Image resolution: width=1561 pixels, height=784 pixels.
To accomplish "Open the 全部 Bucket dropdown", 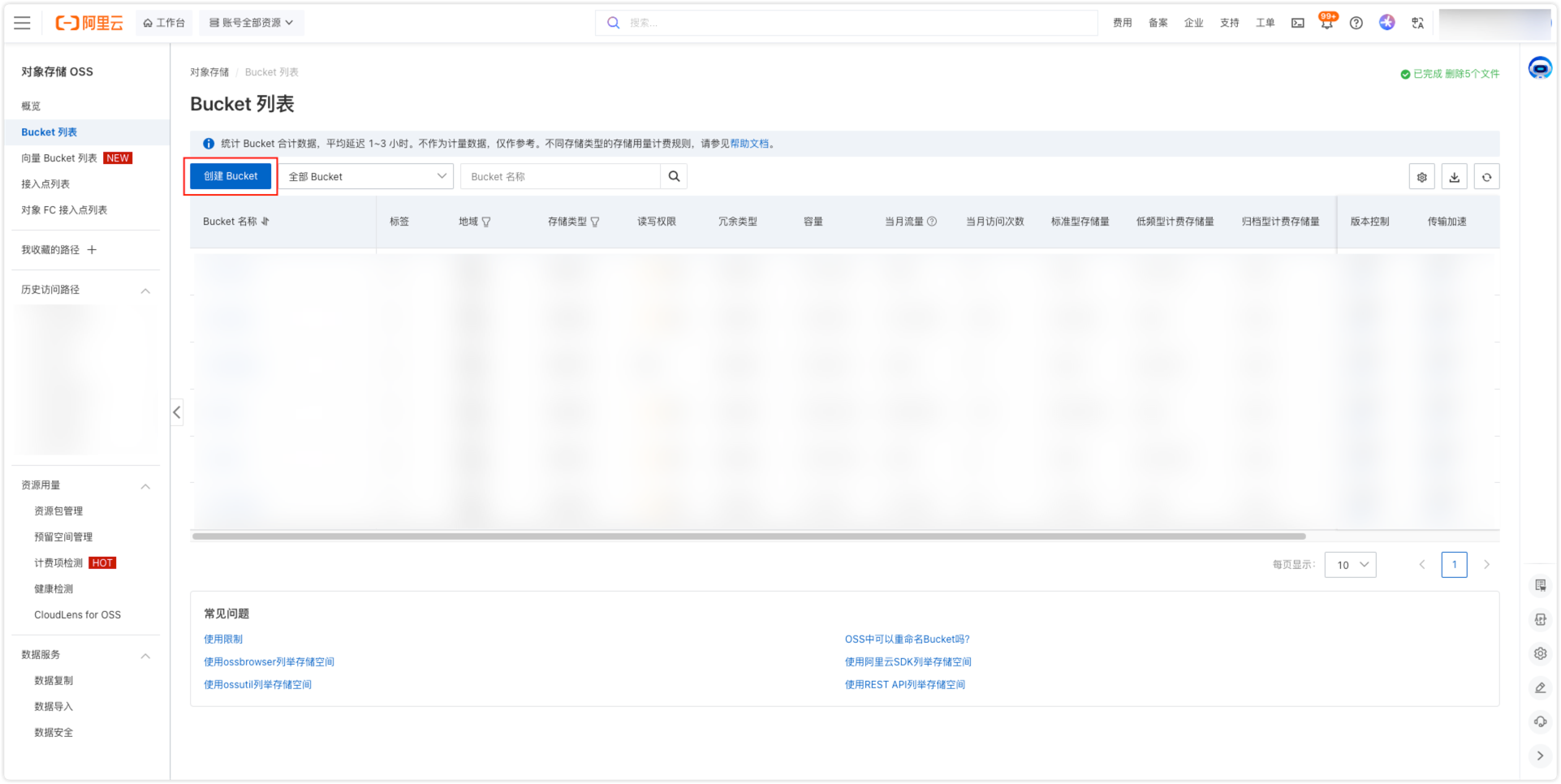I will click(366, 176).
